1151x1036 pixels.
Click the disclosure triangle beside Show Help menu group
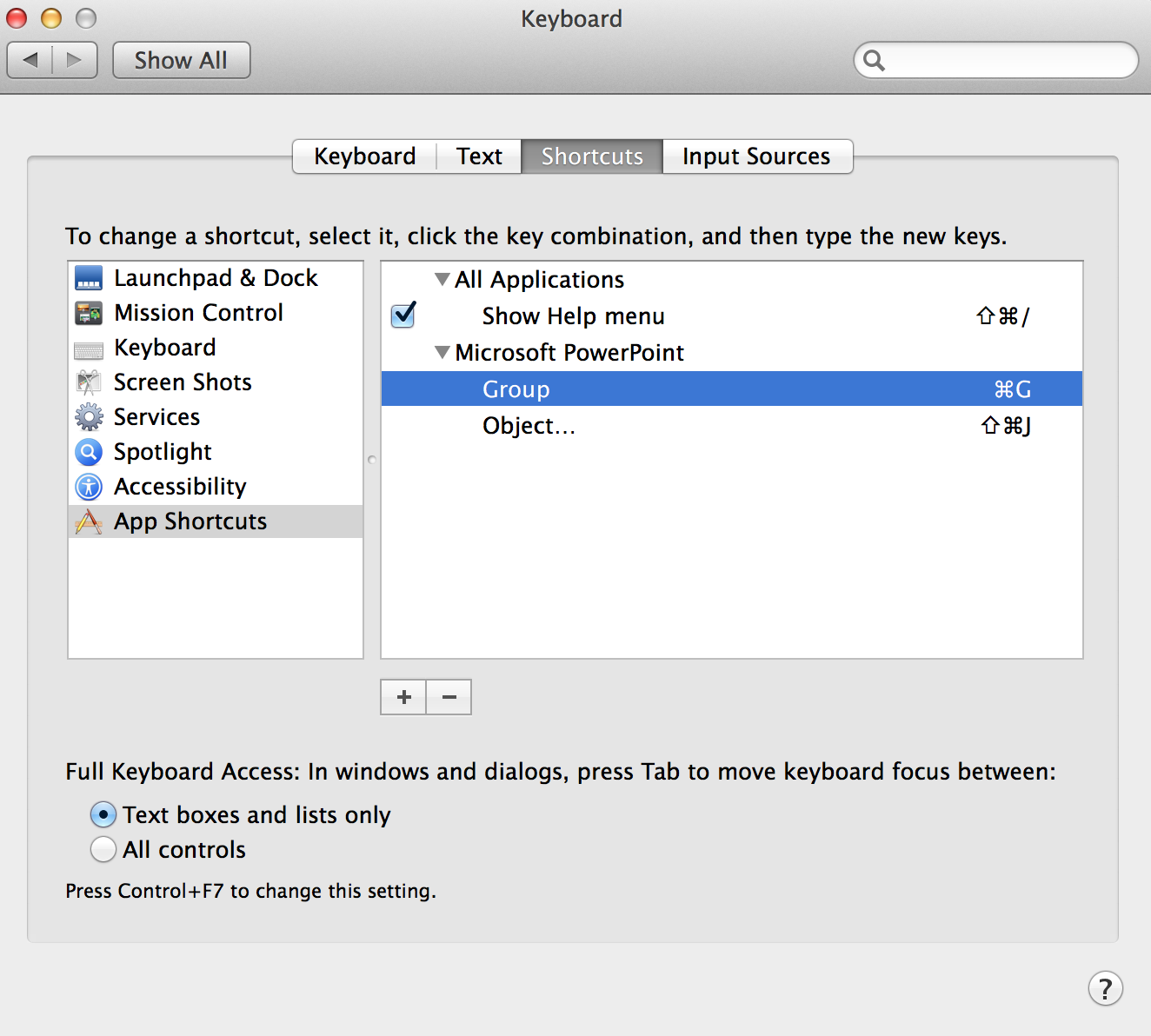click(x=442, y=279)
